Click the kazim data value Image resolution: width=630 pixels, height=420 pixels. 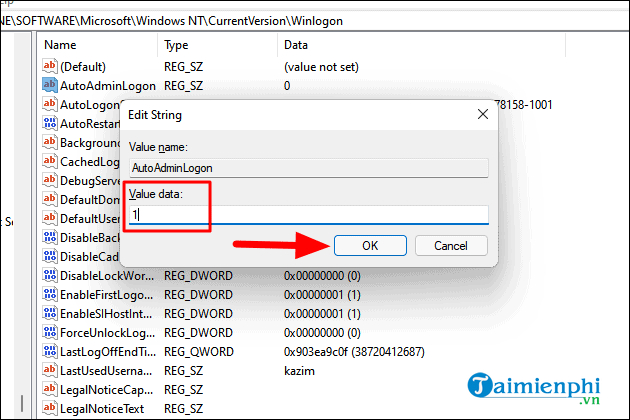299,371
